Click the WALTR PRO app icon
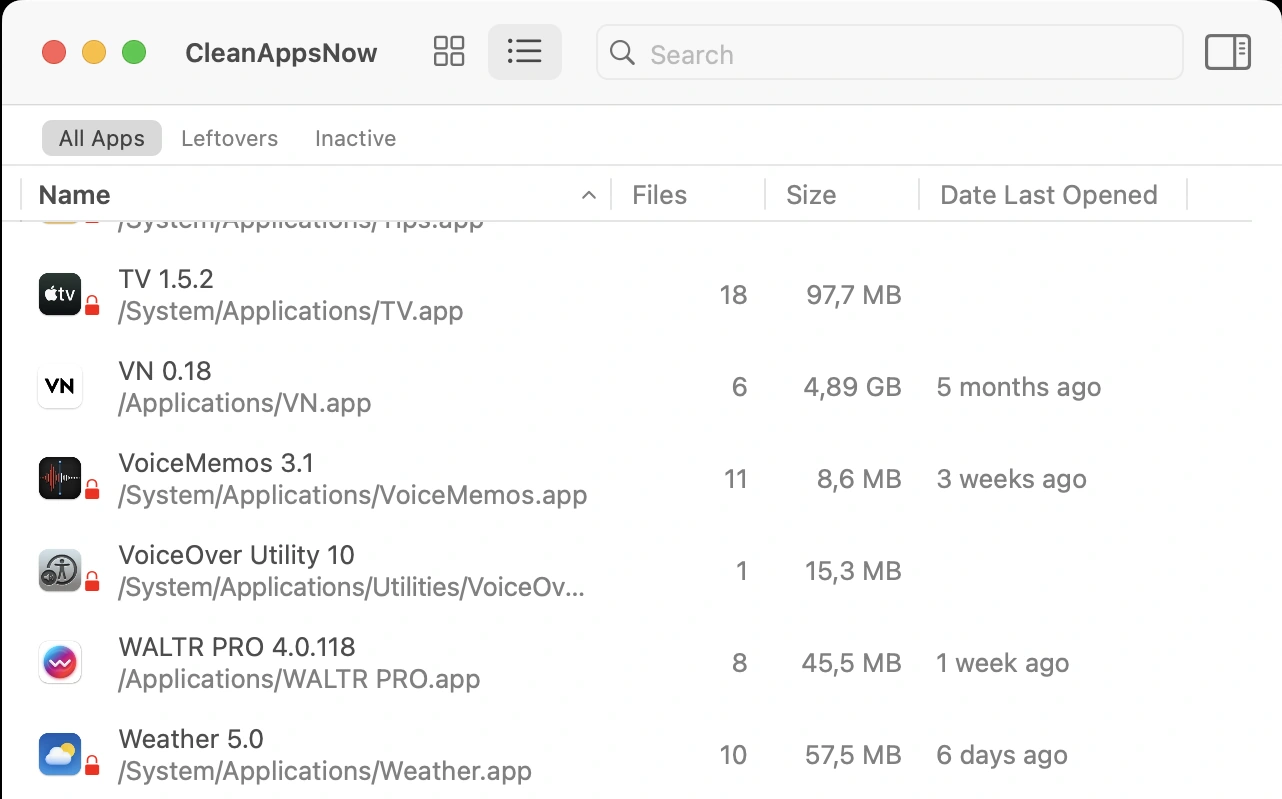 [x=60, y=662]
